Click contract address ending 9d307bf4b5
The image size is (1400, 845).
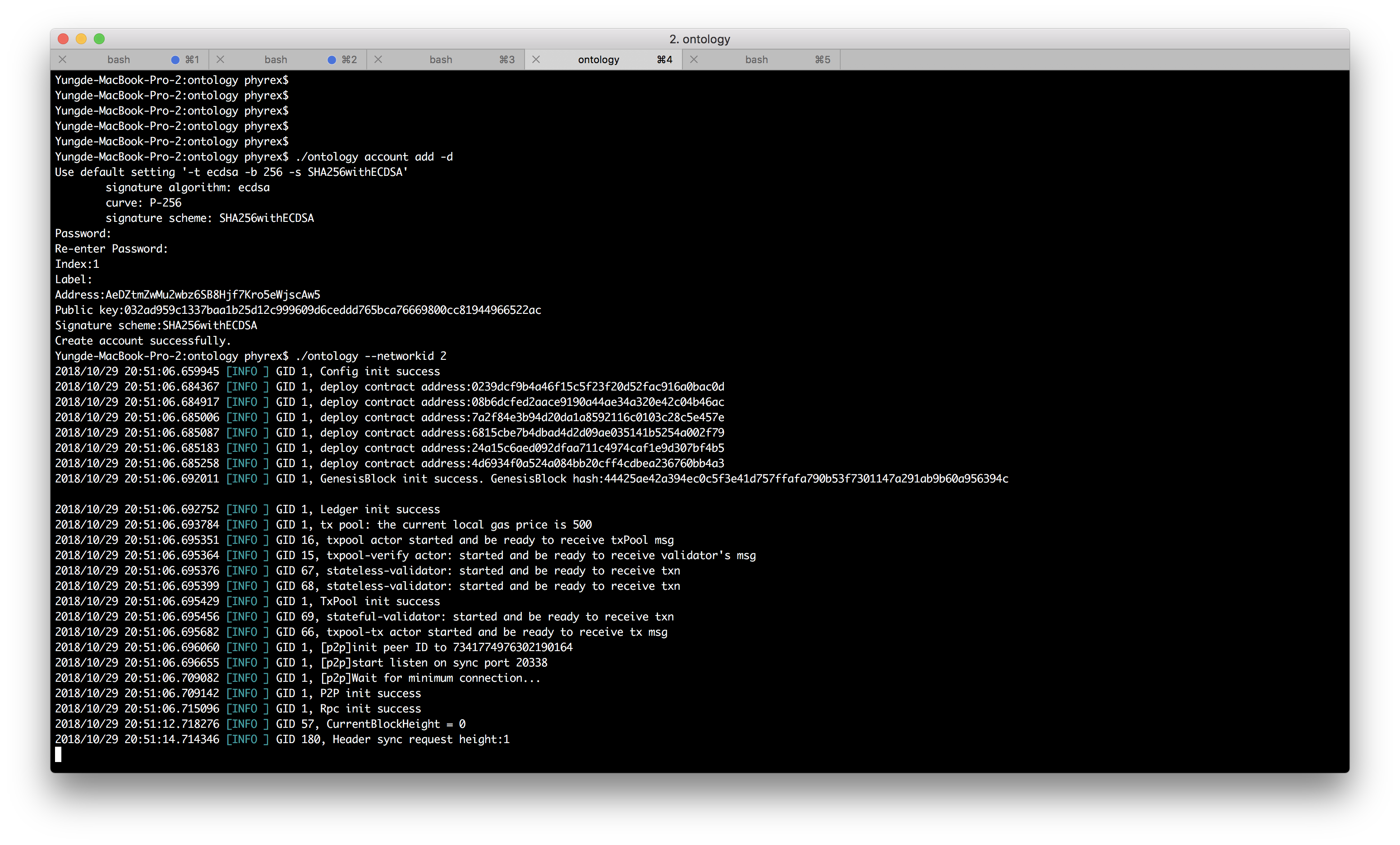pyautogui.click(x=598, y=448)
